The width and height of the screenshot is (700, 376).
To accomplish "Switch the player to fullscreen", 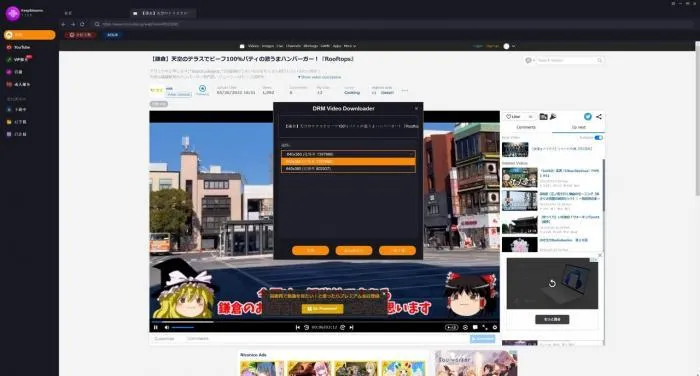I will coord(485,327).
